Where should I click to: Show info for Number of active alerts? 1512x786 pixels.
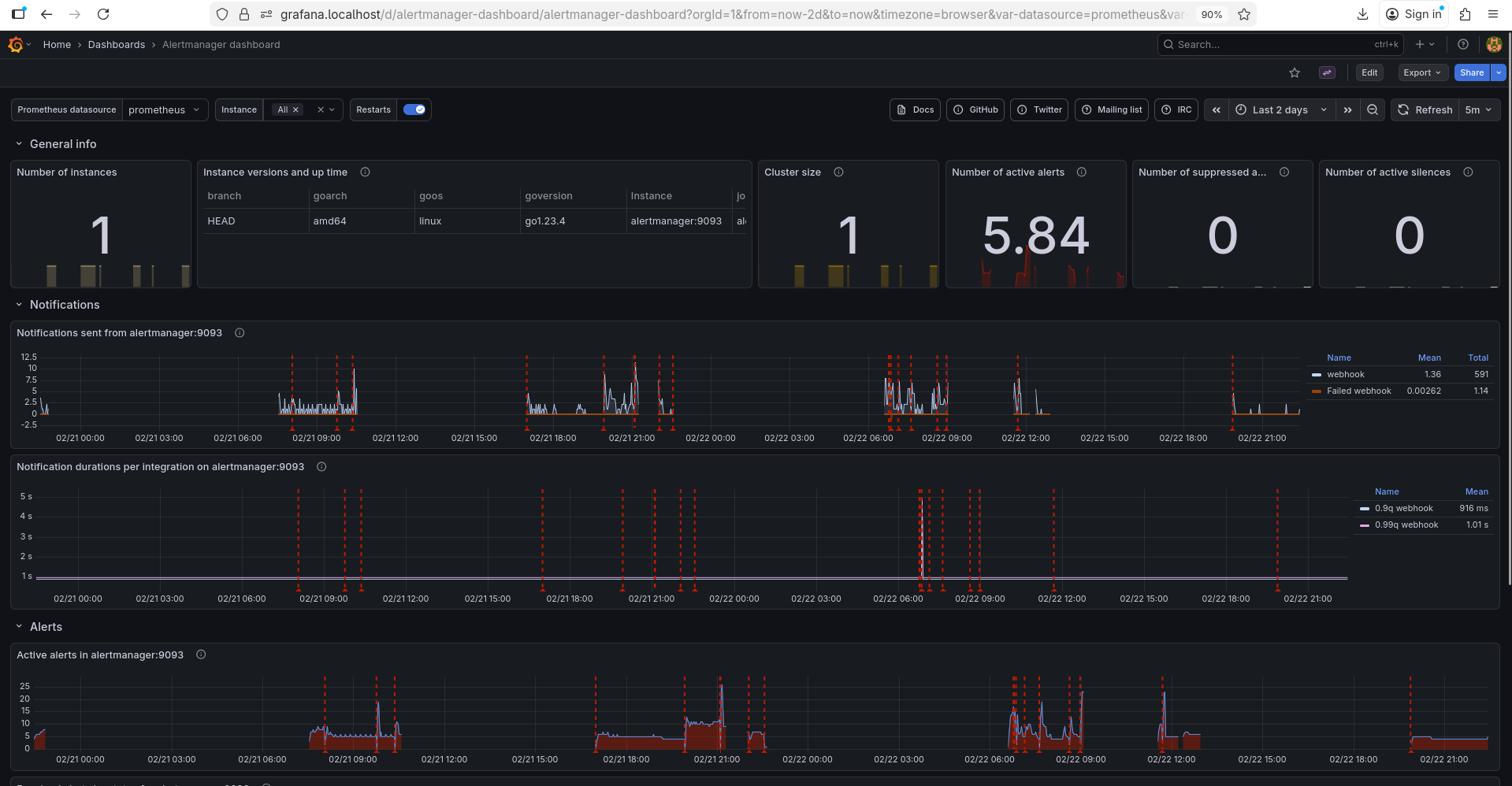point(1082,172)
